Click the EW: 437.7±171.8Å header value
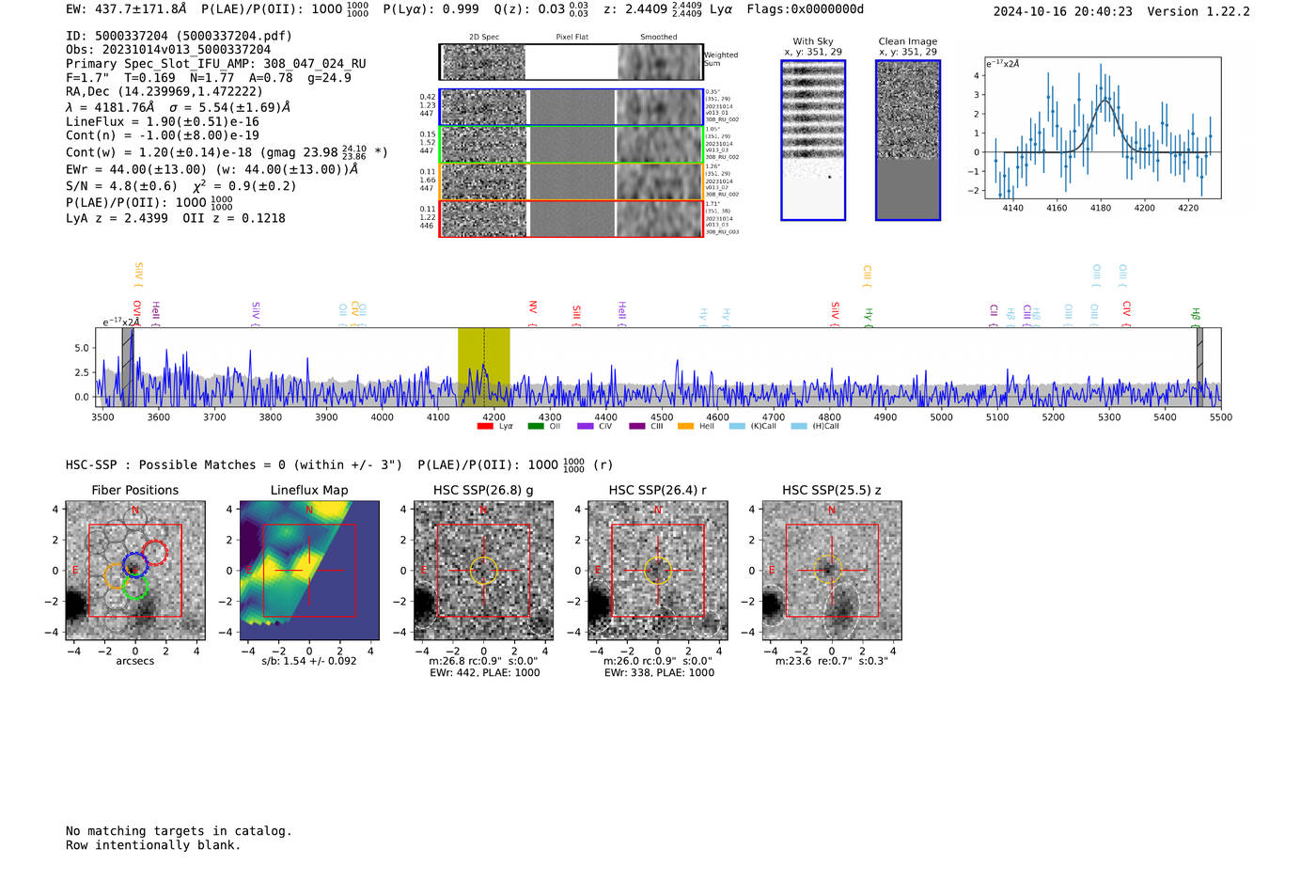Viewport: 1316px width, 896px height. coord(126,9)
